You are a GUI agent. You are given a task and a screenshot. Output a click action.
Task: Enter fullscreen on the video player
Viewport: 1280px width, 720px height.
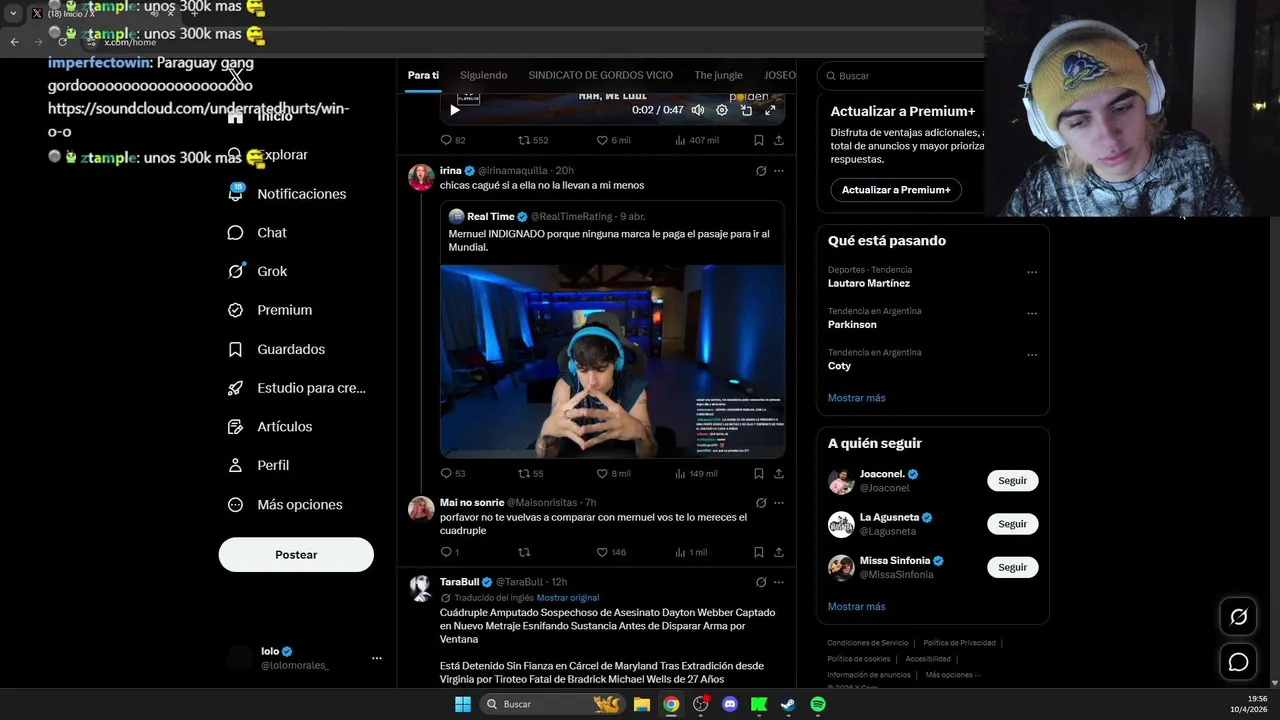(x=770, y=110)
